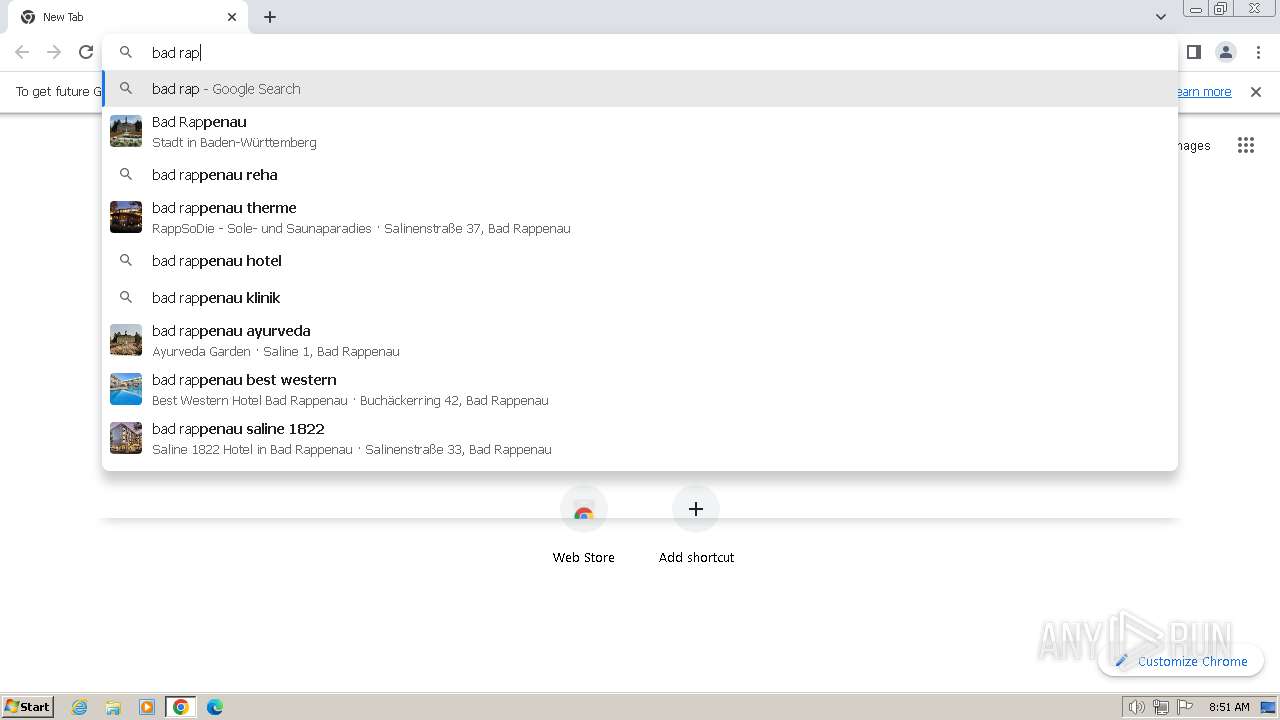Open the side panel icon
The width and height of the screenshot is (1280, 720).
(1193, 52)
